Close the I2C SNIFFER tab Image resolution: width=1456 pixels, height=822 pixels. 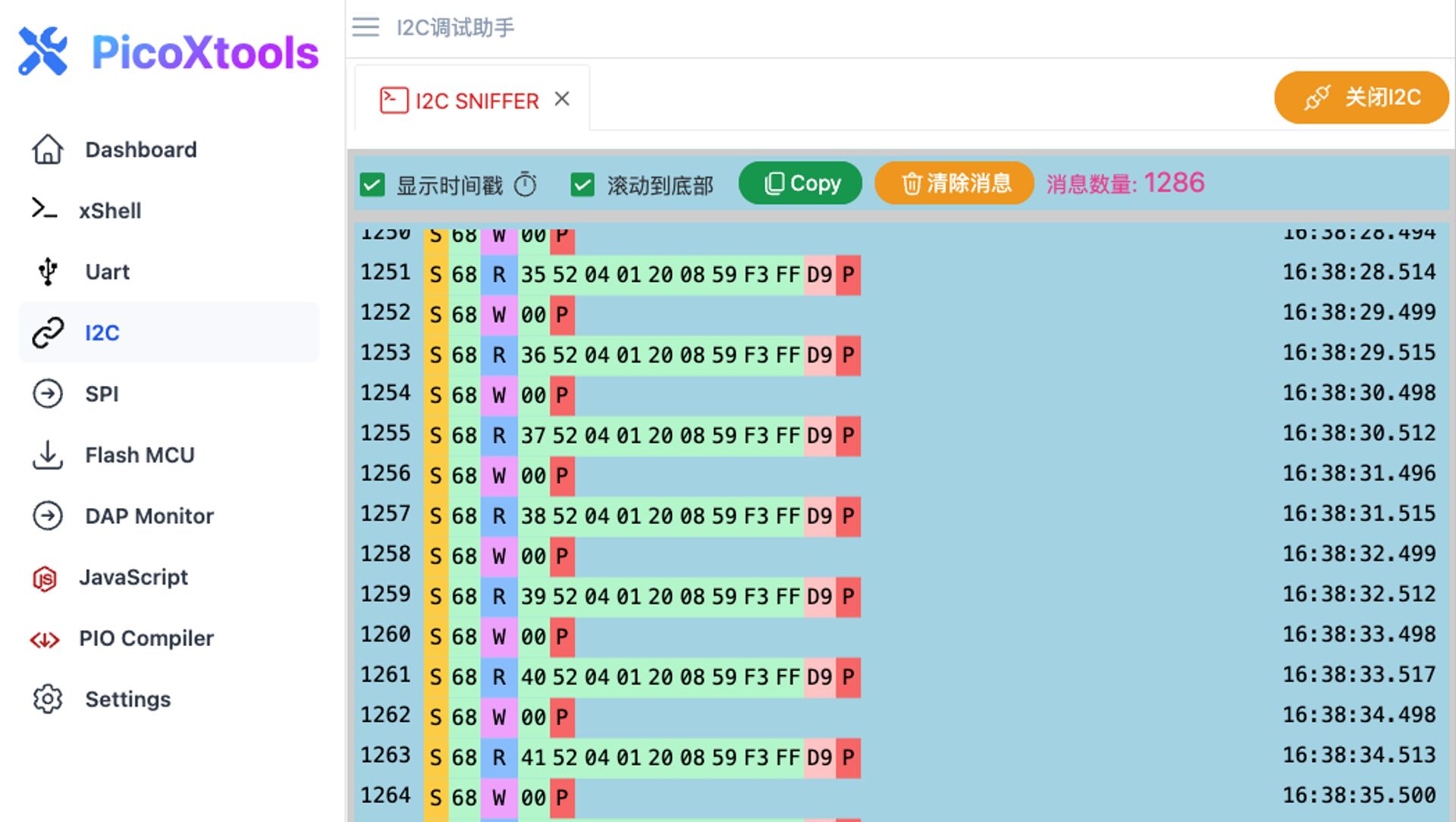562,99
